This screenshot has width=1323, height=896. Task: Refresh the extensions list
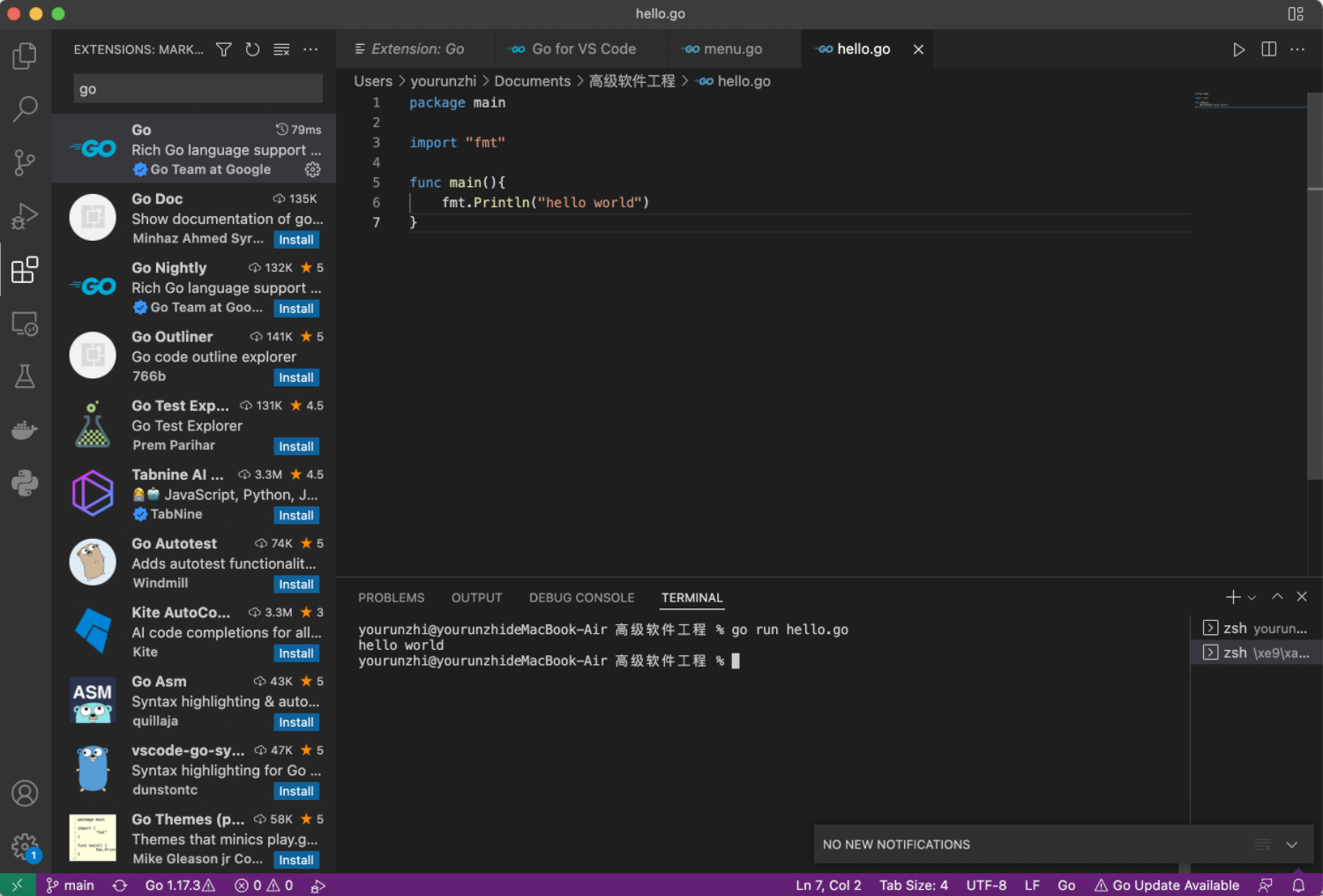tap(253, 49)
